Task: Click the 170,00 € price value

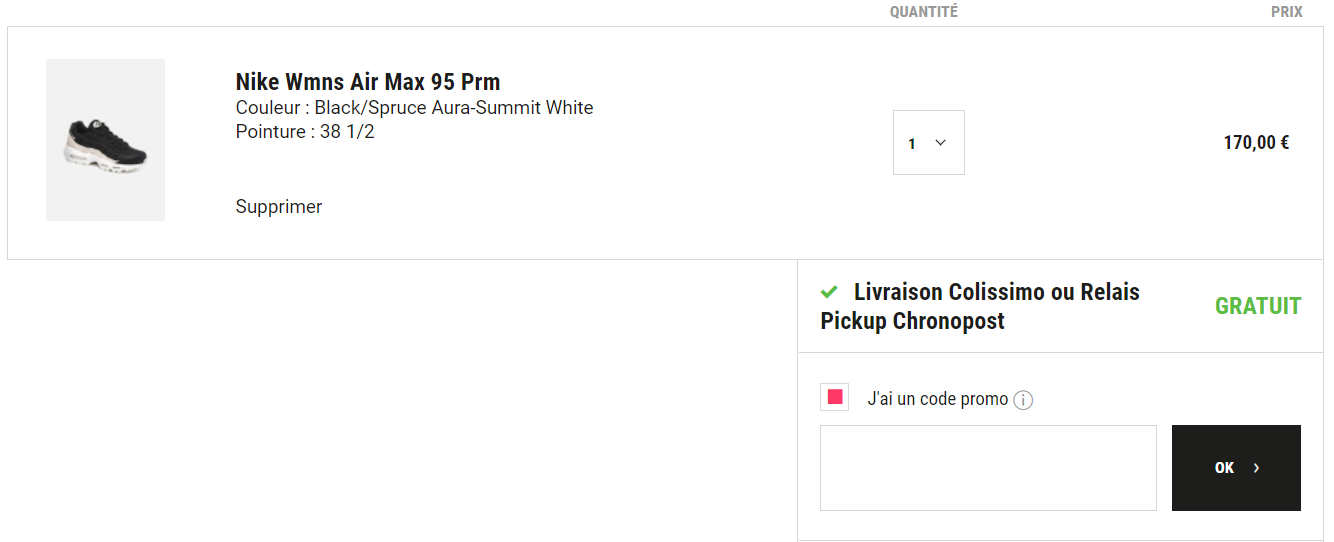Action: coord(1256,143)
